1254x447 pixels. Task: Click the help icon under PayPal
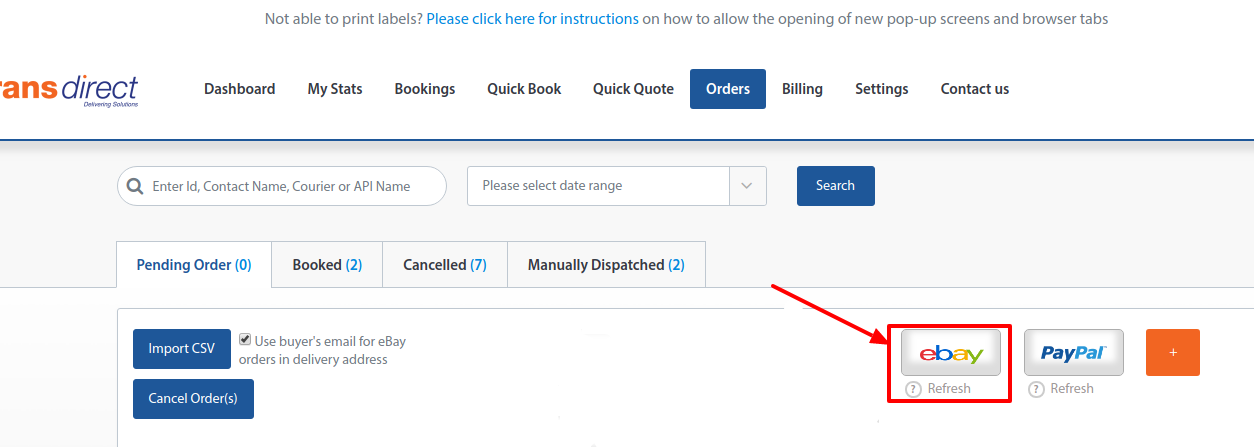tap(1036, 389)
